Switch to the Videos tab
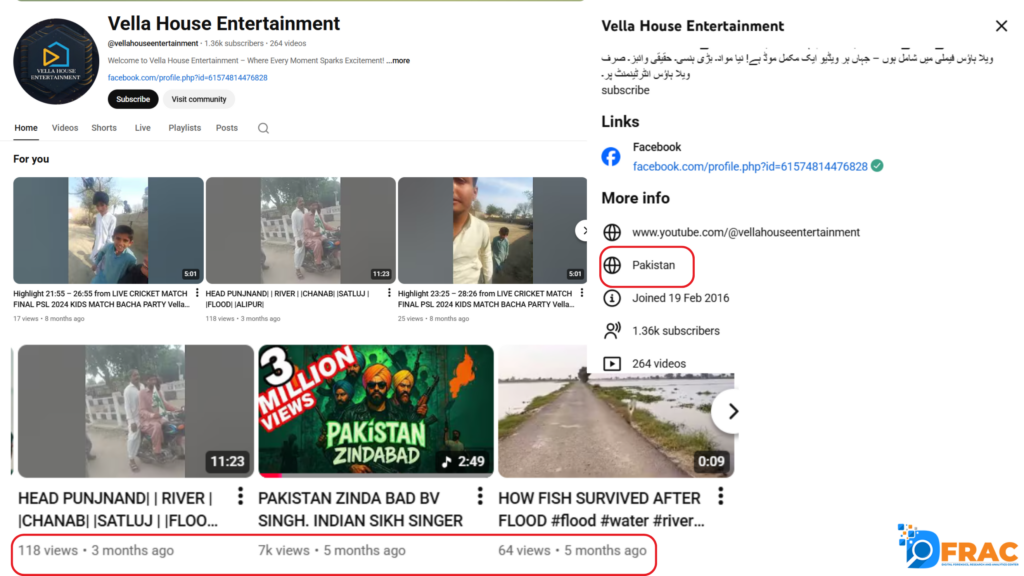The image size is (1024, 576). pos(65,128)
